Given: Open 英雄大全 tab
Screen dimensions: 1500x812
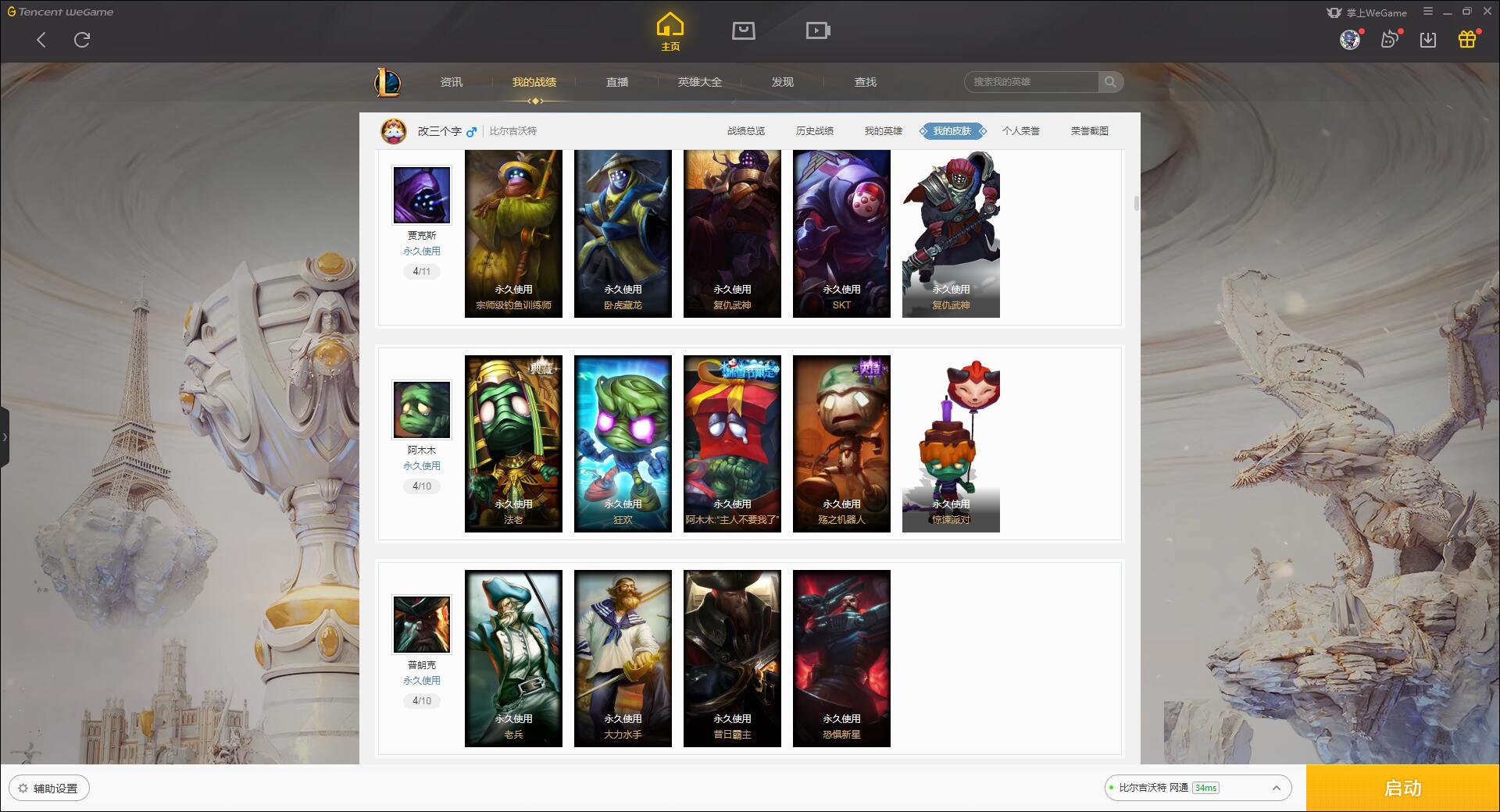Looking at the screenshot, I should coord(700,82).
